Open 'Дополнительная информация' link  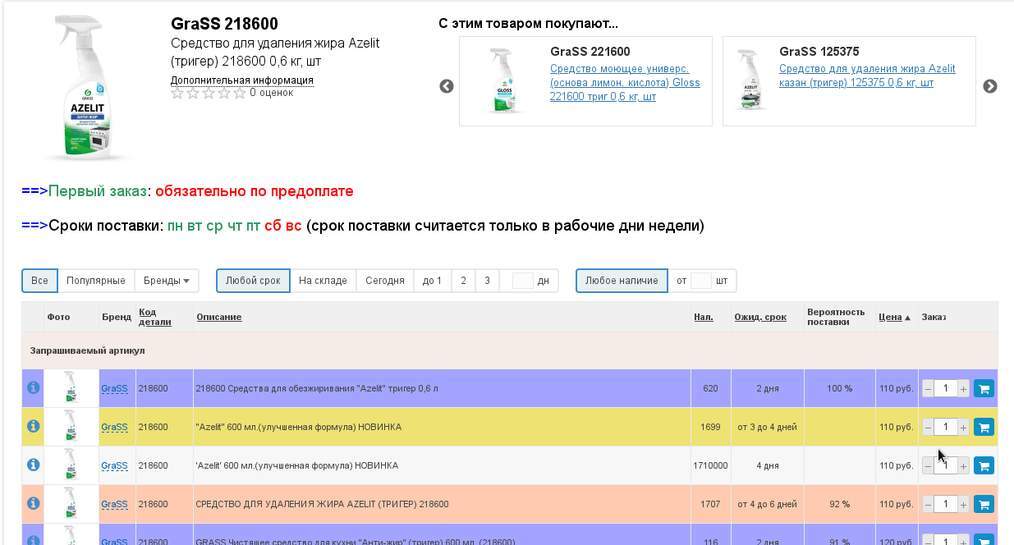242,80
